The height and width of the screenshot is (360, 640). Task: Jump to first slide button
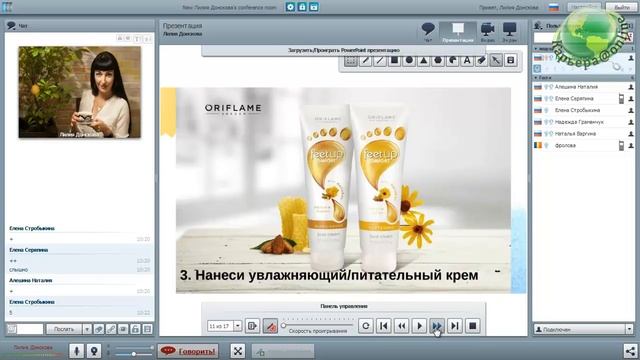384,326
